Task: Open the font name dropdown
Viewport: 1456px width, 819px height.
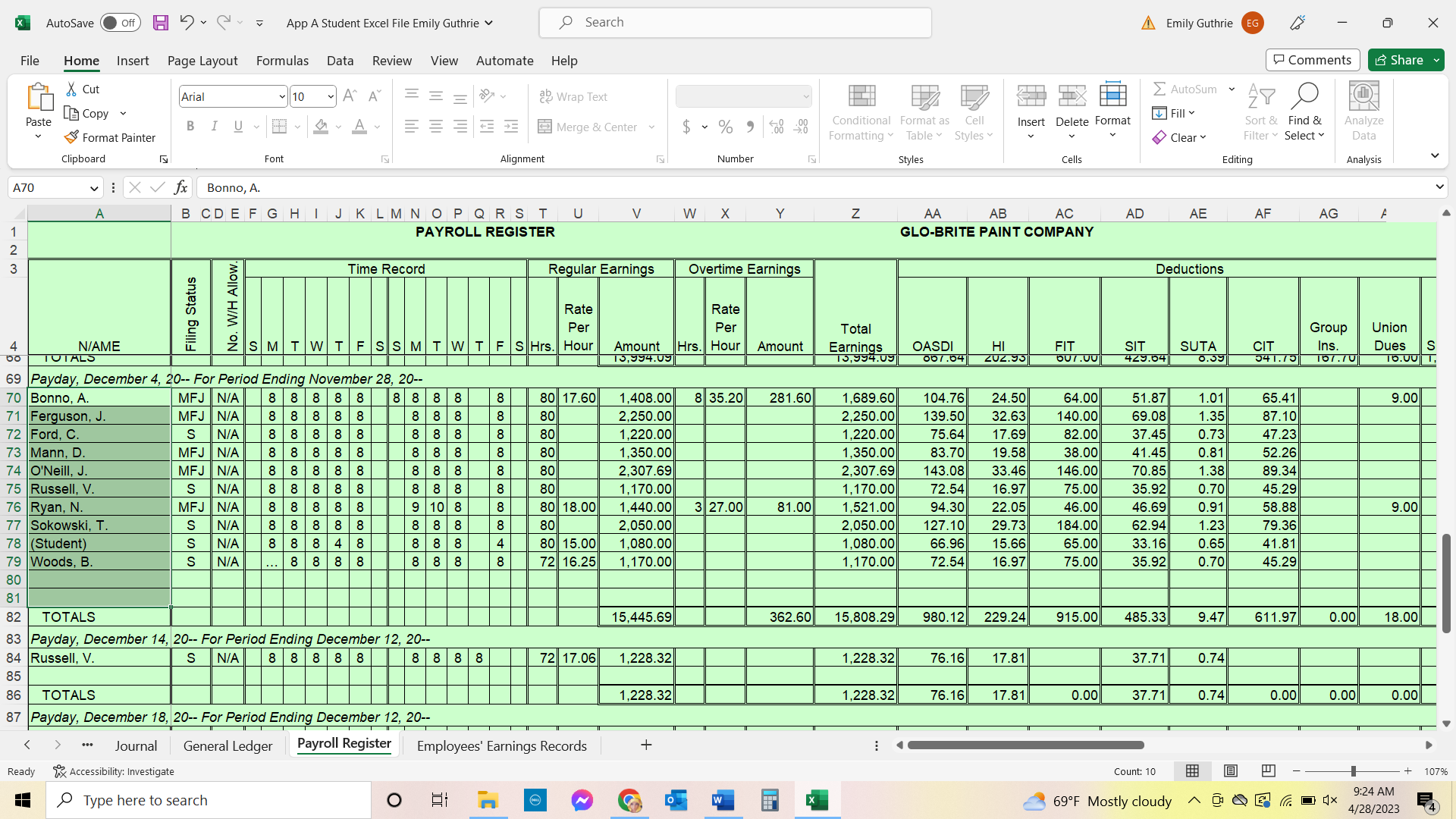Action: [281, 96]
